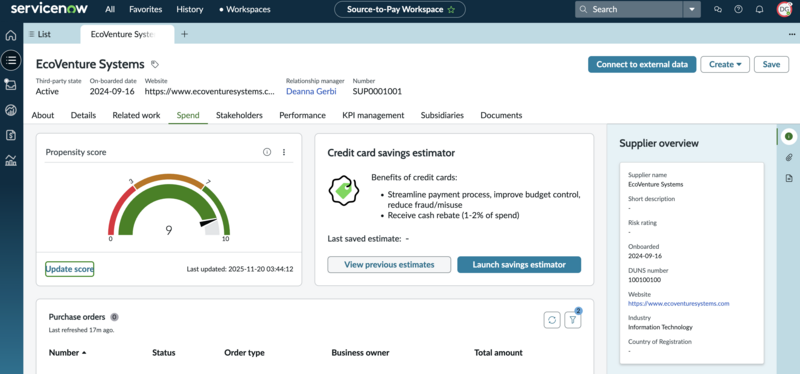Open the DG user avatar menu
This screenshot has height=374, width=800.
[x=784, y=9]
